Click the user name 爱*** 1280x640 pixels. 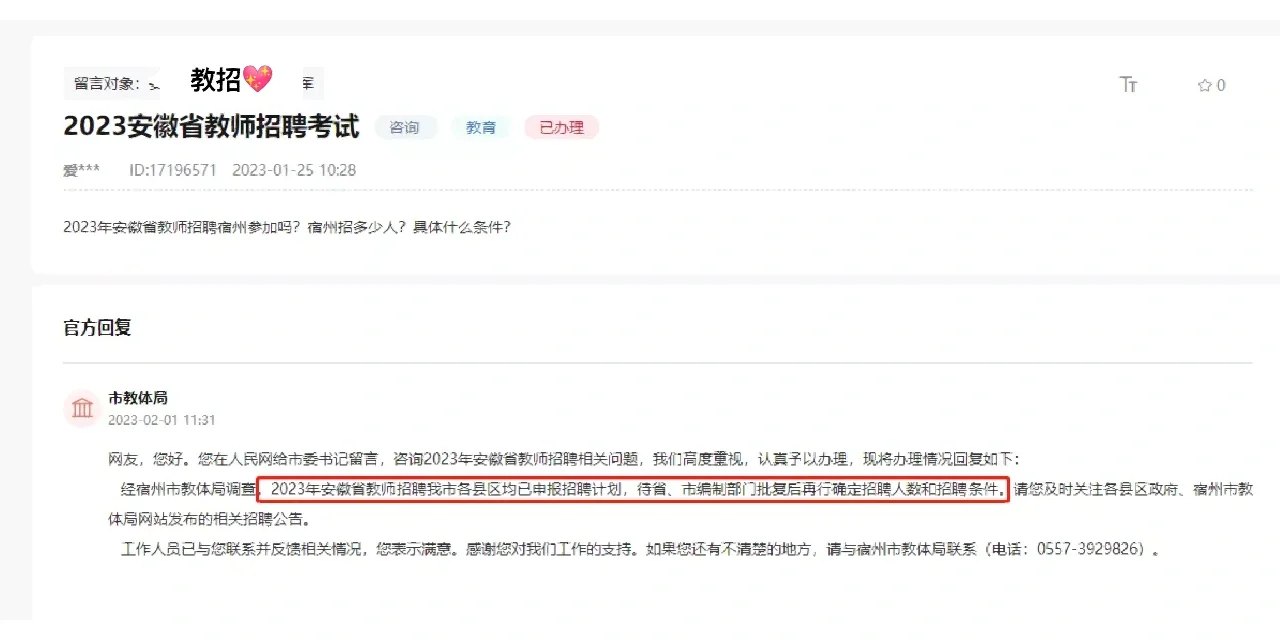tap(81, 170)
